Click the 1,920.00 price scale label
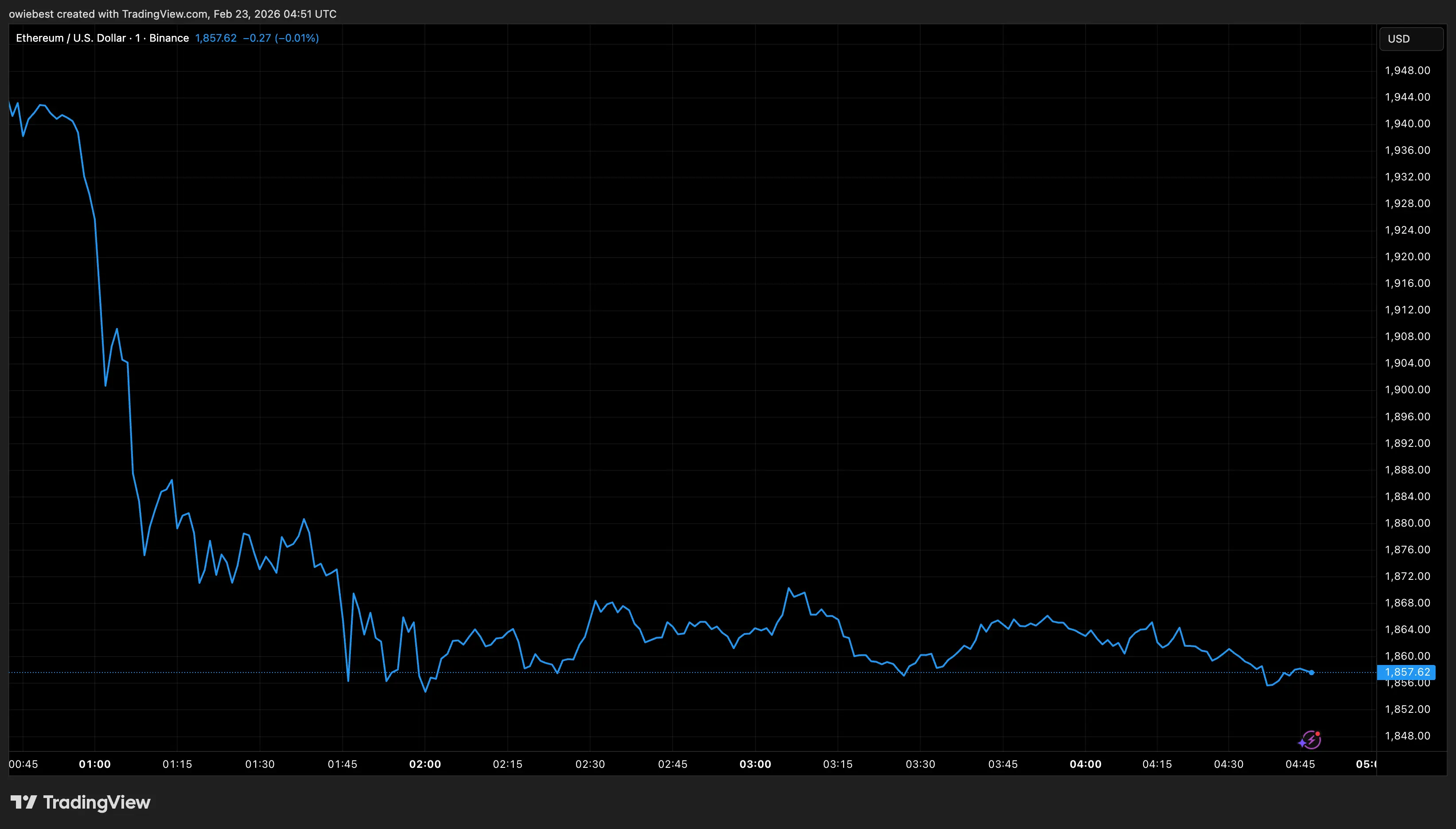 [x=1407, y=256]
